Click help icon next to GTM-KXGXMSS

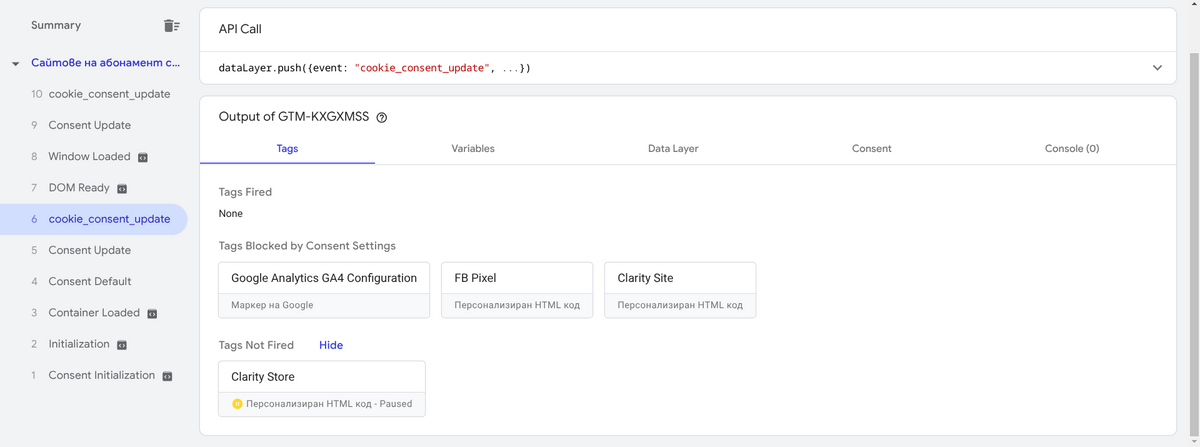click(381, 117)
